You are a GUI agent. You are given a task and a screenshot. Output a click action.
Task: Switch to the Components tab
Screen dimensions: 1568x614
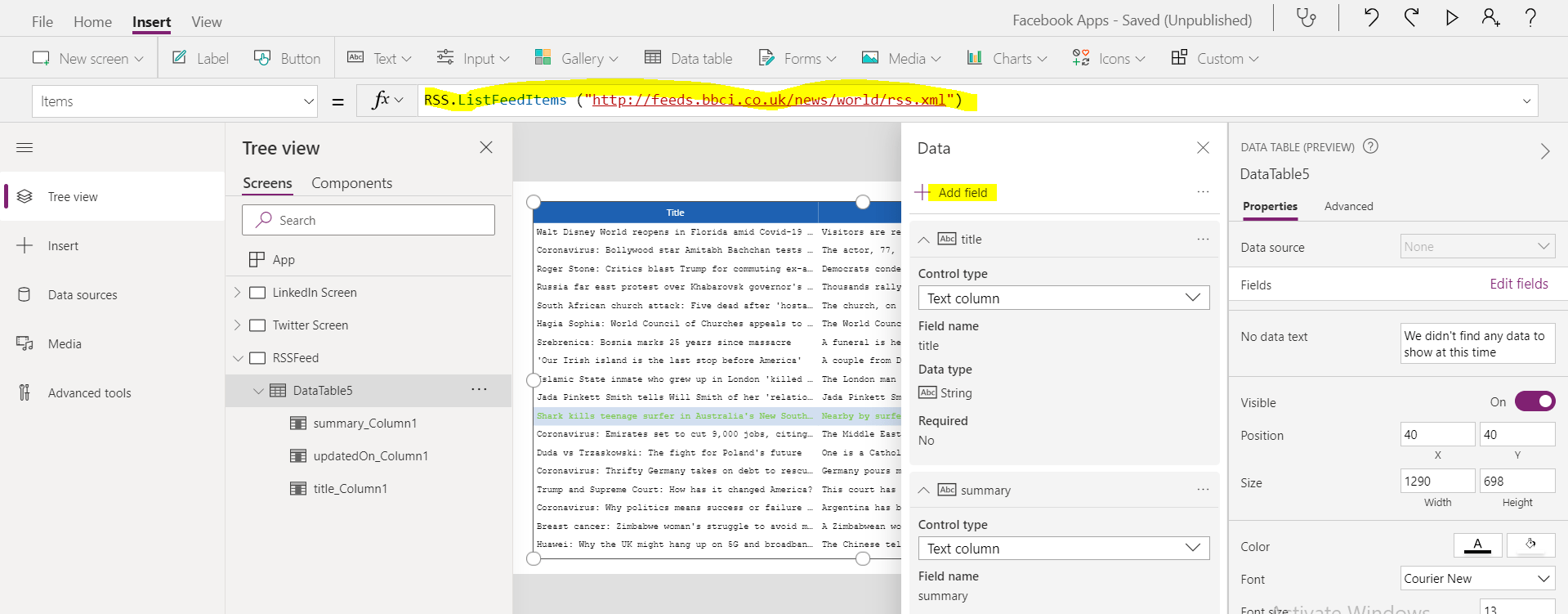[351, 183]
